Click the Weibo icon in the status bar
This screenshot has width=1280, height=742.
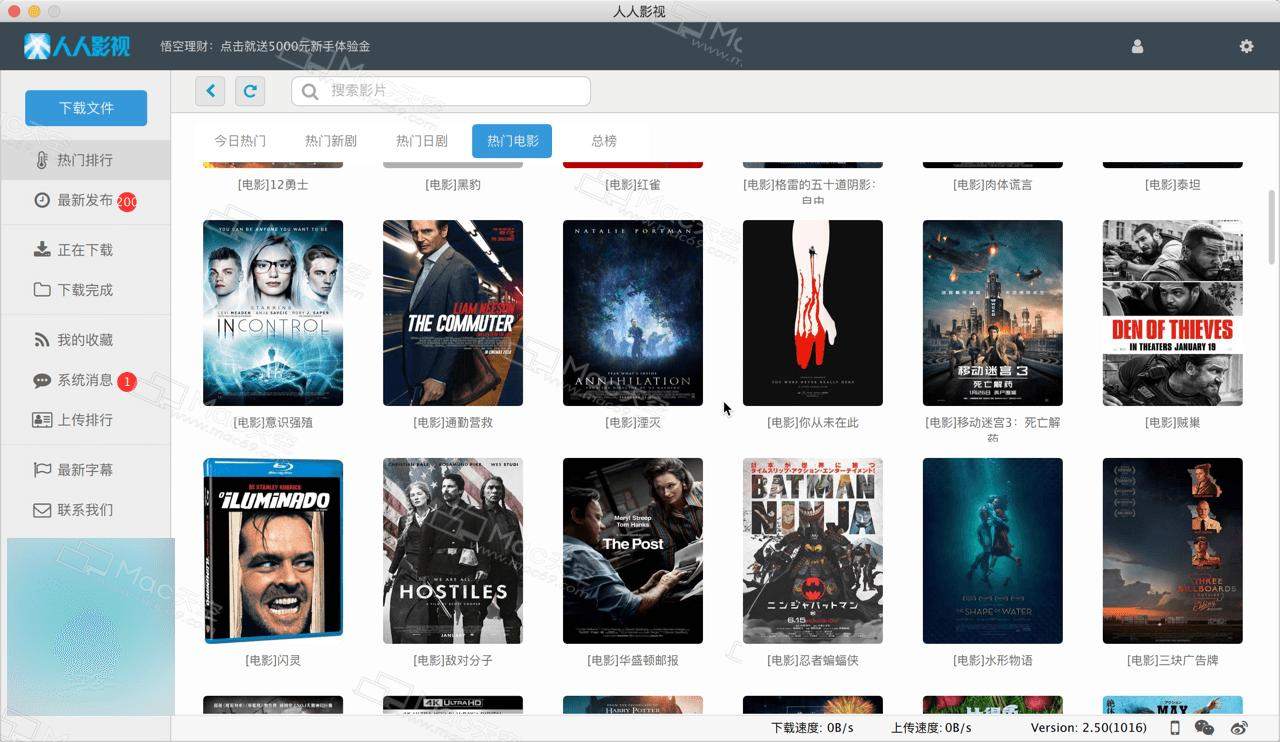coord(1238,728)
